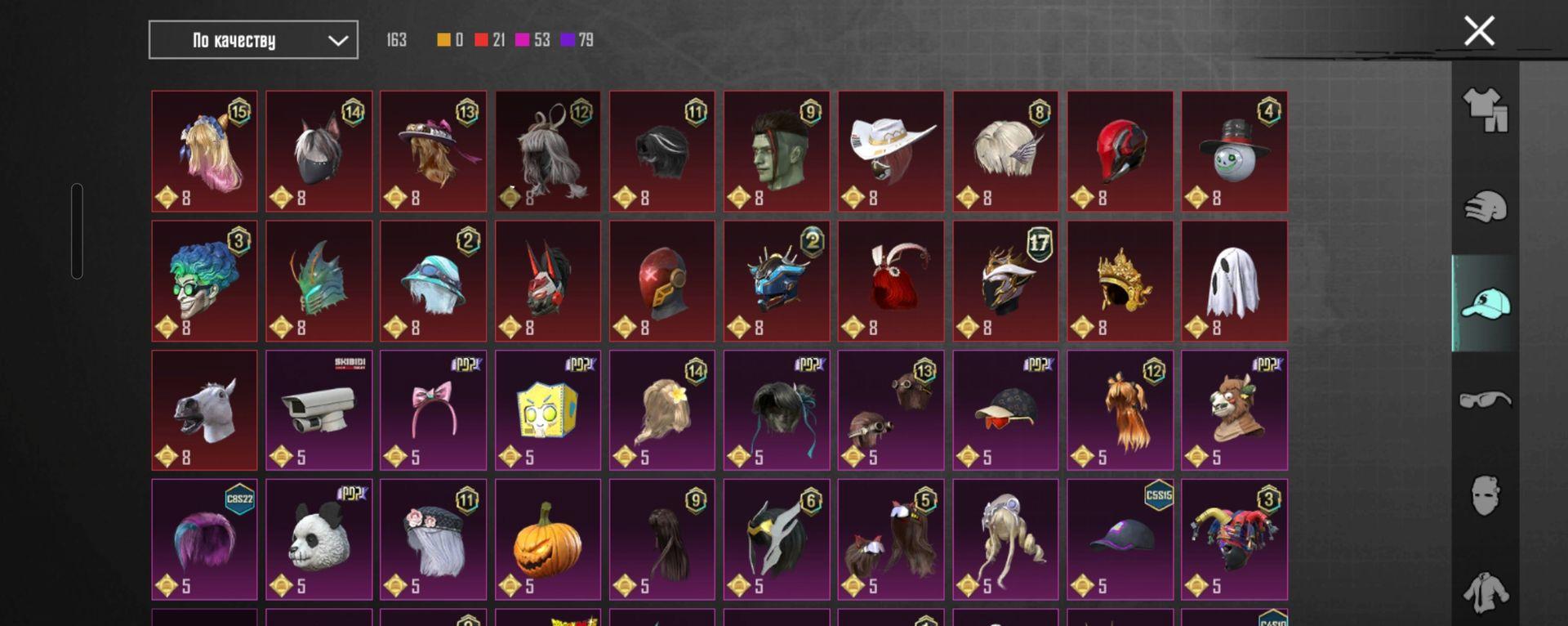Image resolution: width=1568 pixels, height=626 pixels.
Task: Filter by purple quality swatch count 79
Action: [x=577, y=40]
